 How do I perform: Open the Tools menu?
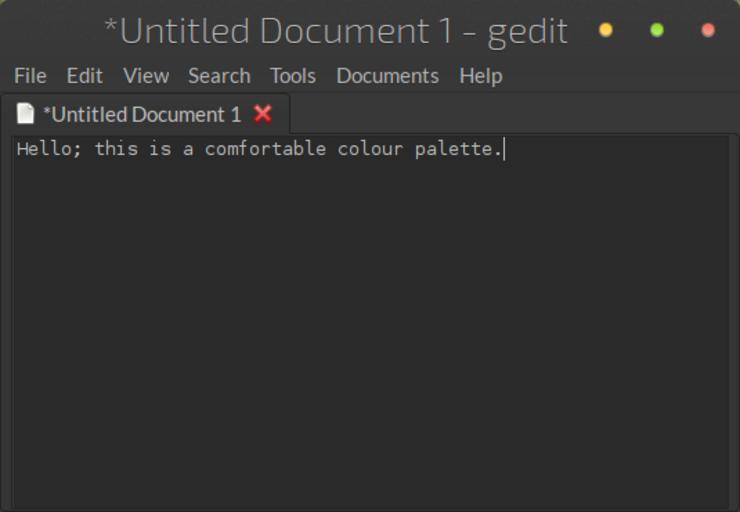(x=292, y=76)
